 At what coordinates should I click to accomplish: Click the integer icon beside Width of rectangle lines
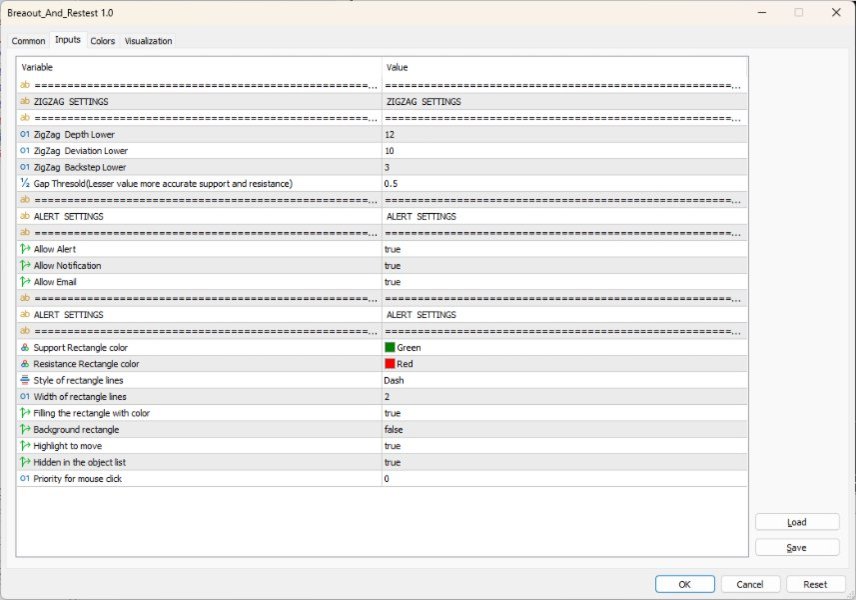point(25,396)
